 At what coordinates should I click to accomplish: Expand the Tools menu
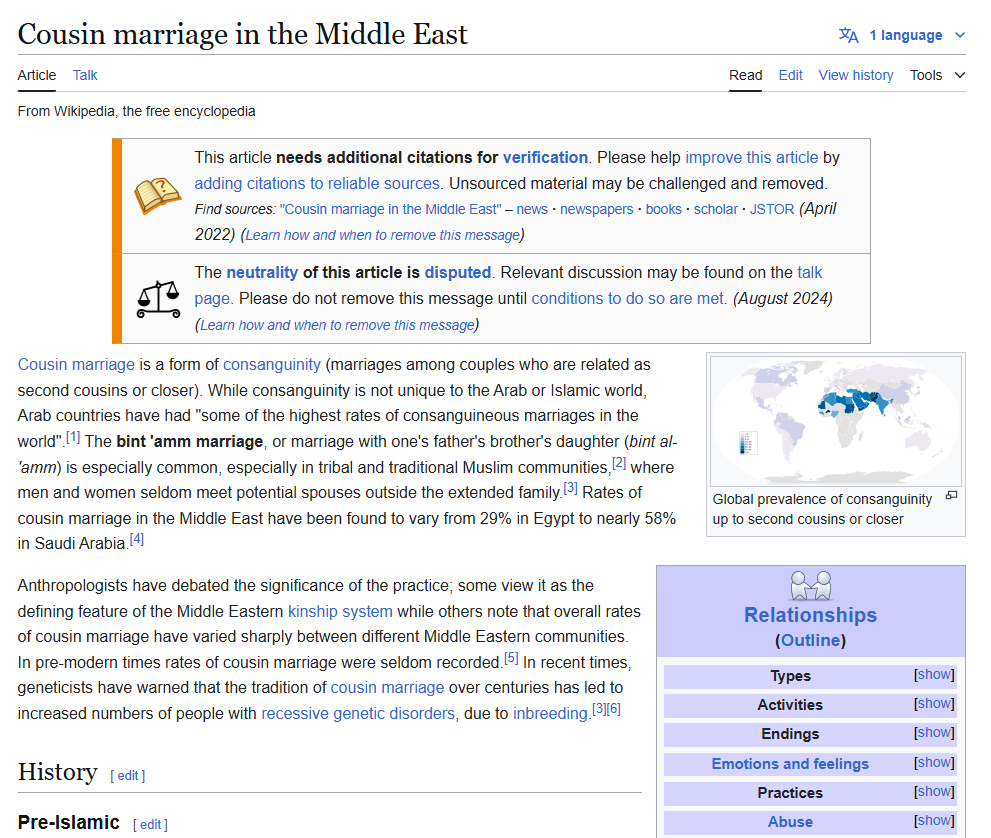coord(937,75)
